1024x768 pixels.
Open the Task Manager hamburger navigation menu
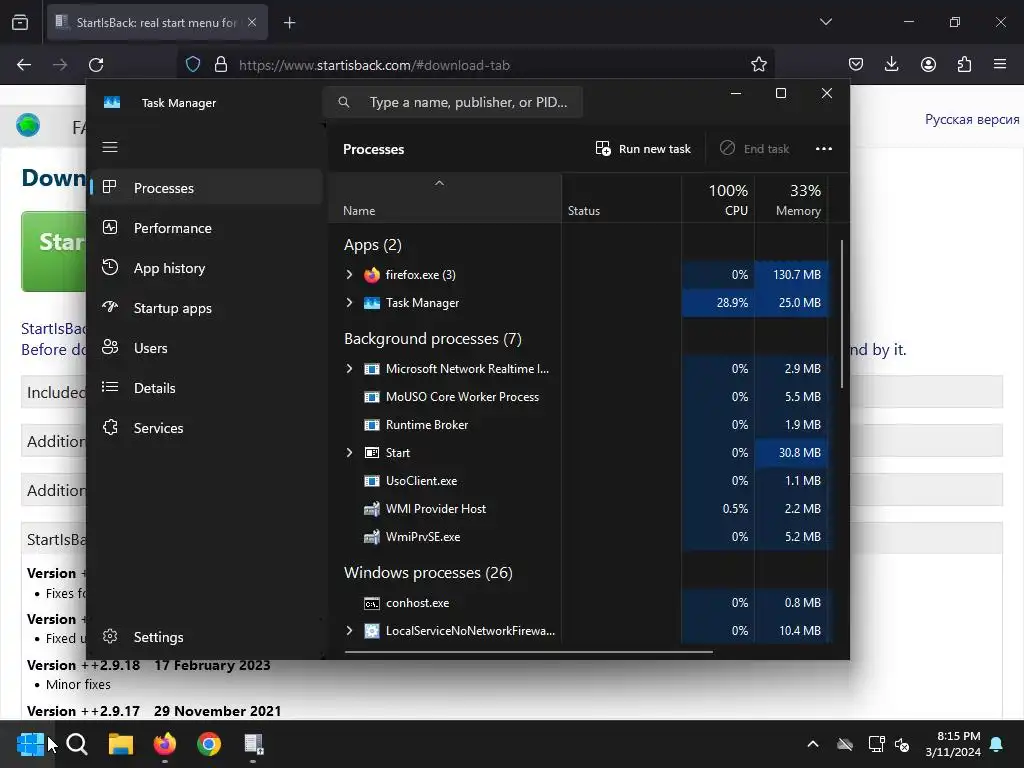[110, 147]
